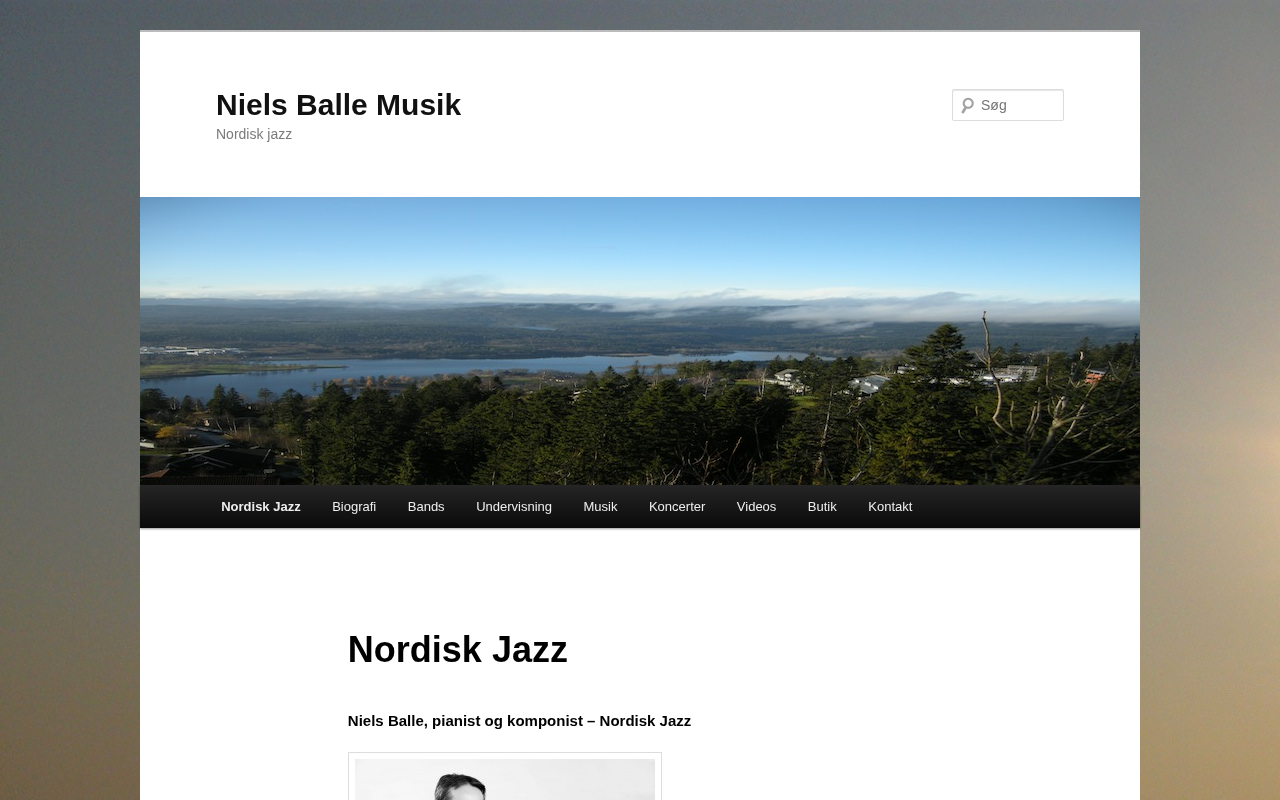The image size is (1280, 800).
Task: Open the Nordisk Jazz menu item
Action: click(261, 507)
